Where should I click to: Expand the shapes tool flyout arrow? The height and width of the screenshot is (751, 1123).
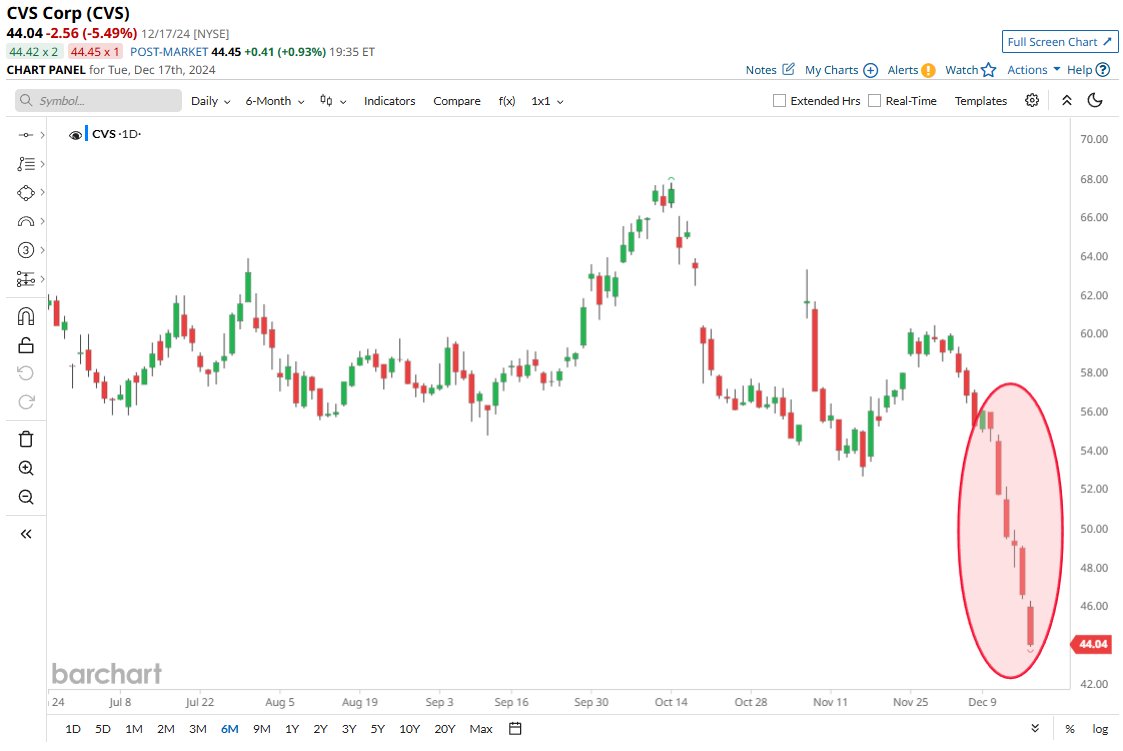[x=43, y=193]
